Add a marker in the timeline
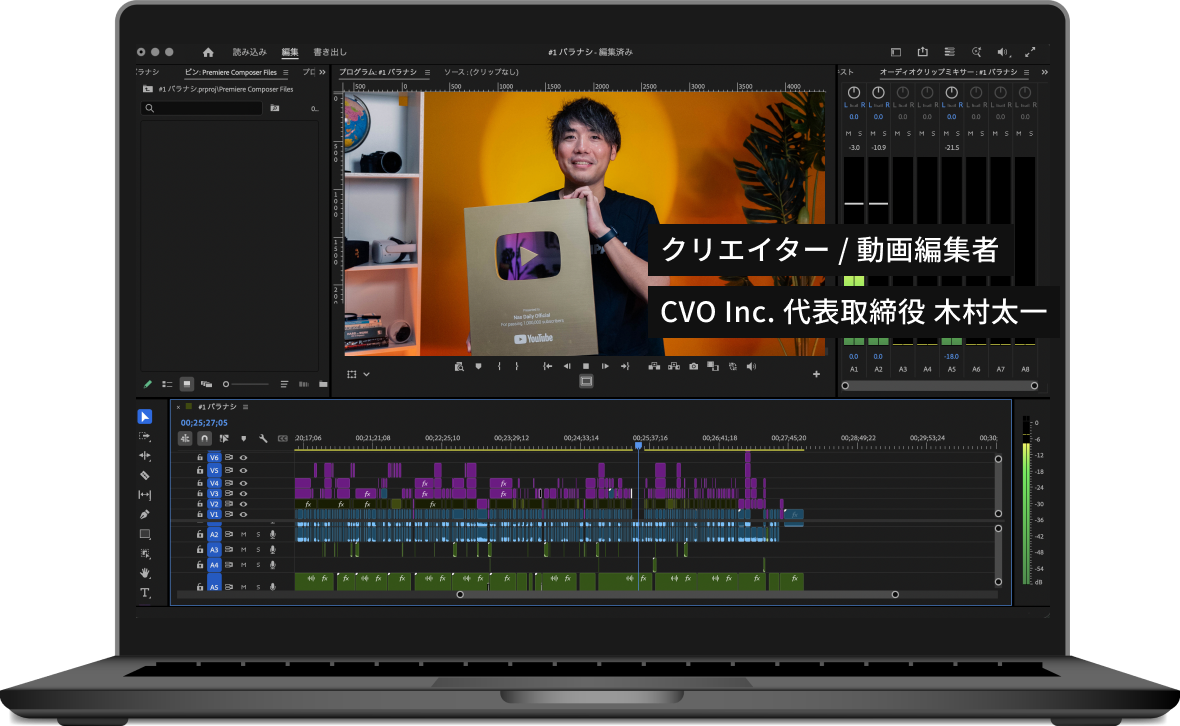 coord(243,439)
